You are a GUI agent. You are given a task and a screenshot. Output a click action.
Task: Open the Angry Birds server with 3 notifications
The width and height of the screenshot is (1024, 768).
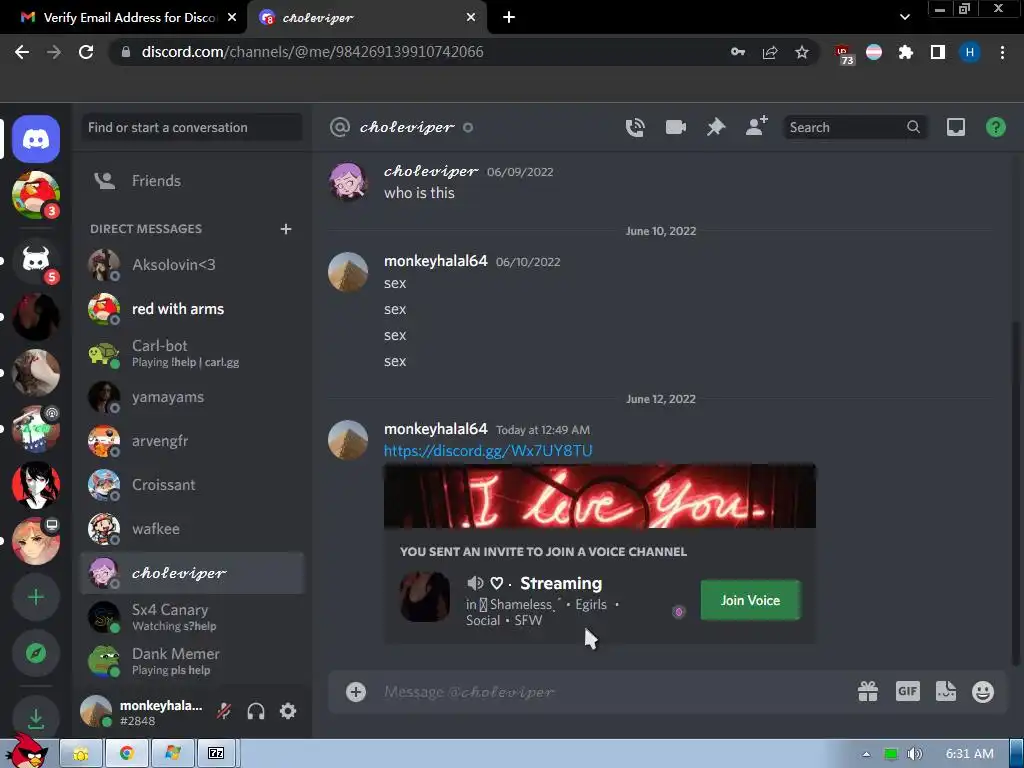[36, 195]
